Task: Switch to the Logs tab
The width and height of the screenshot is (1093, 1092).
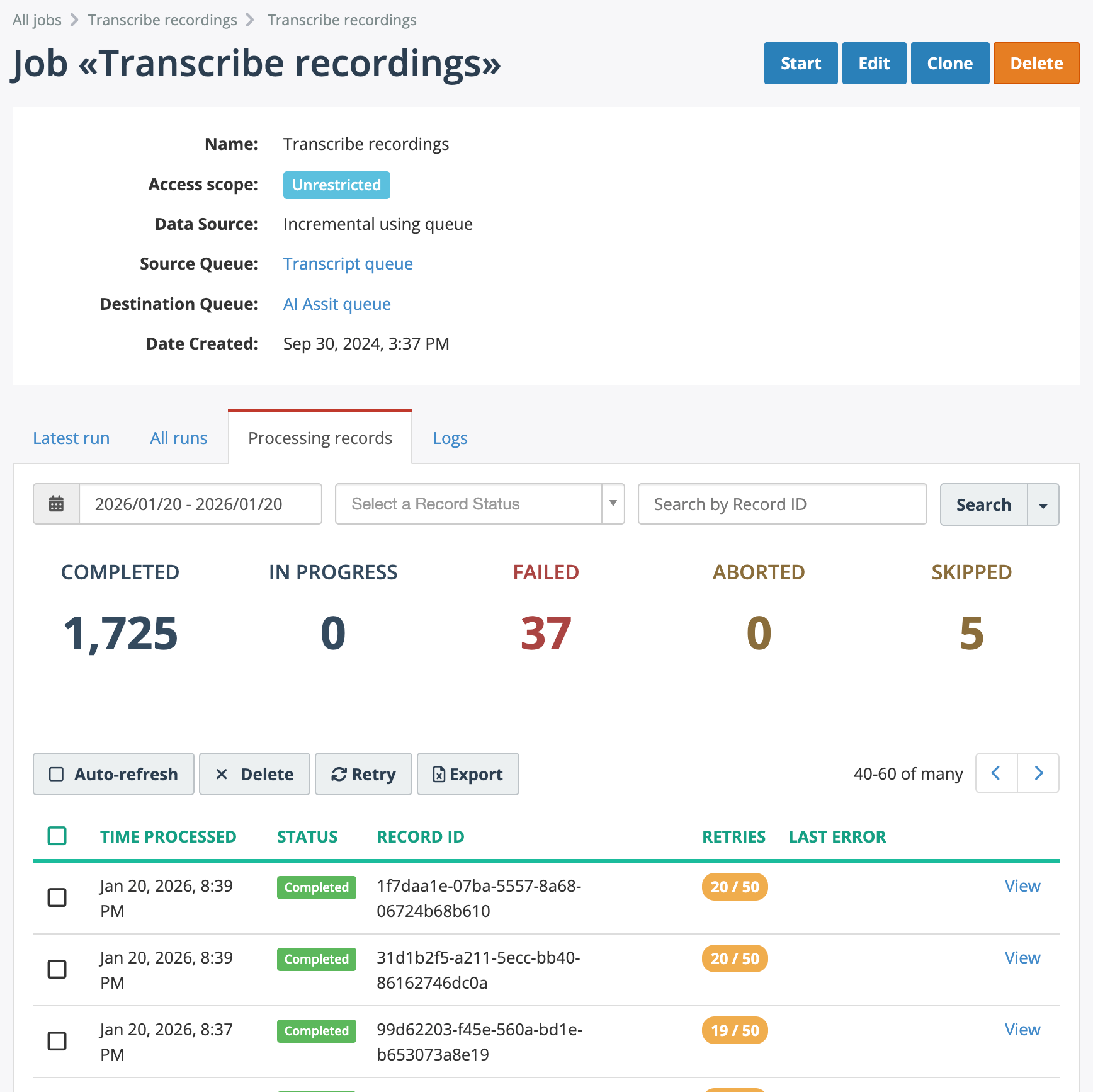Action: tap(450, 438)
